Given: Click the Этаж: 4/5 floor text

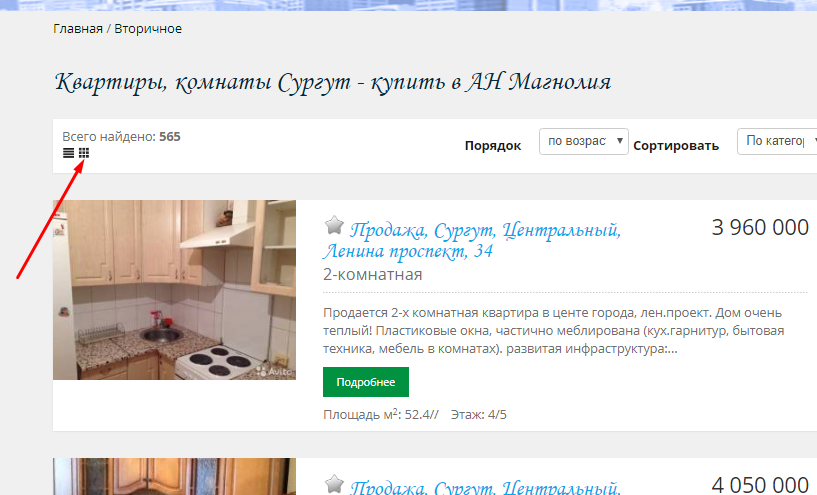Looking at the screenshot, I should tap(478, 415).
